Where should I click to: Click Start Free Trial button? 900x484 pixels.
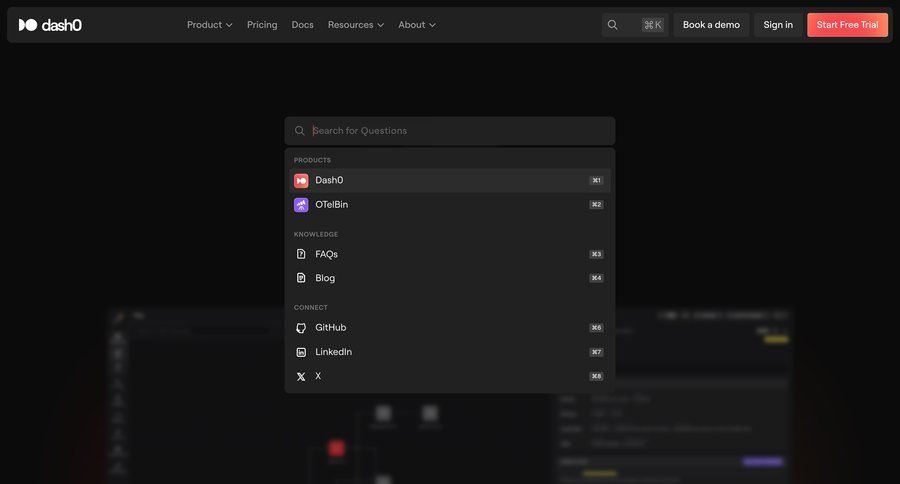pyautogui.click(x=847, y=25)
